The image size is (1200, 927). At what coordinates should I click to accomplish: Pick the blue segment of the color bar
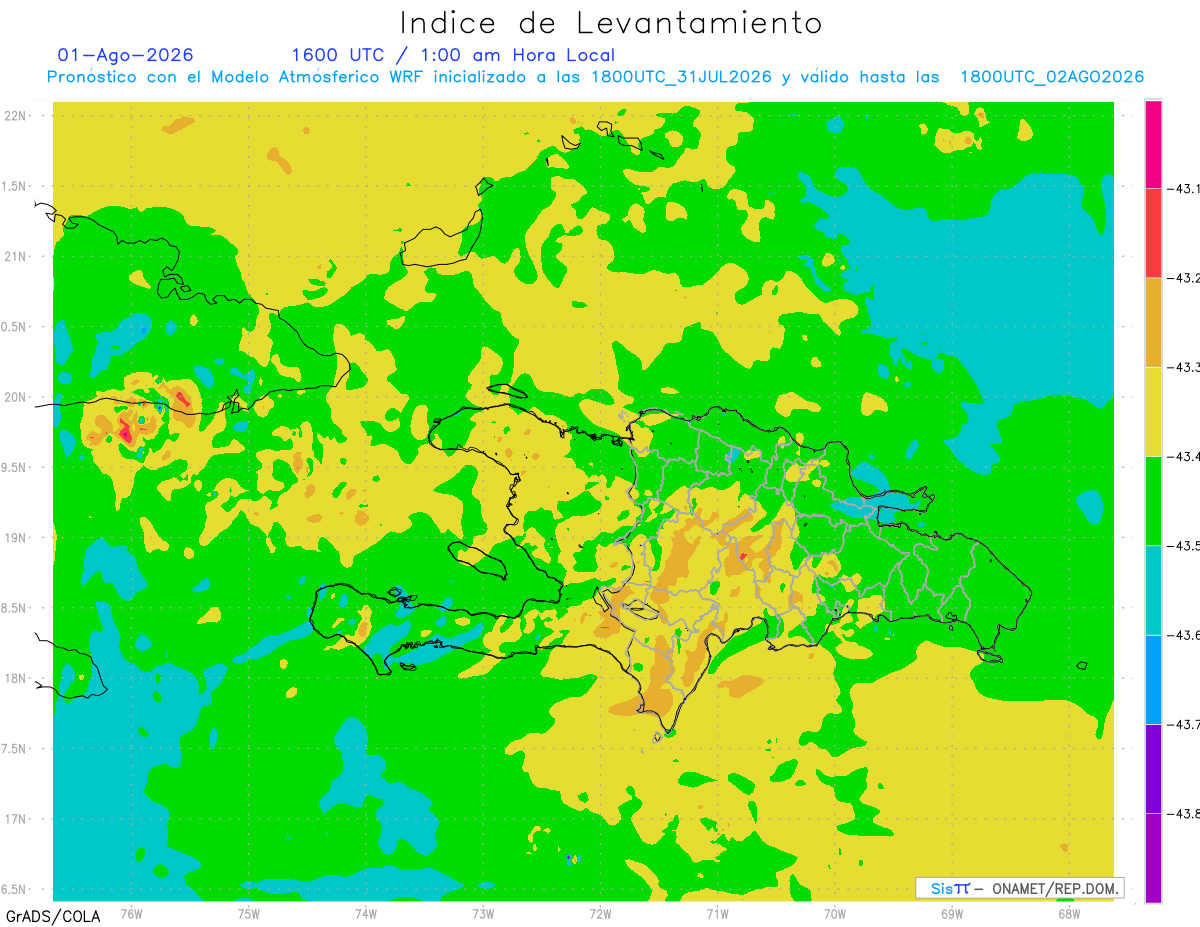coord(1153,679)
